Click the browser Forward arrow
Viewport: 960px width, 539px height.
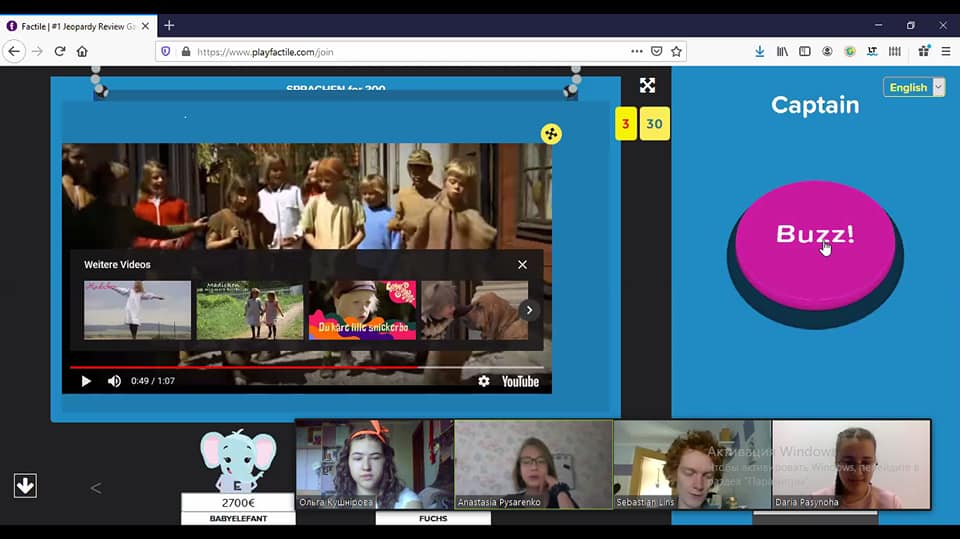37,51
